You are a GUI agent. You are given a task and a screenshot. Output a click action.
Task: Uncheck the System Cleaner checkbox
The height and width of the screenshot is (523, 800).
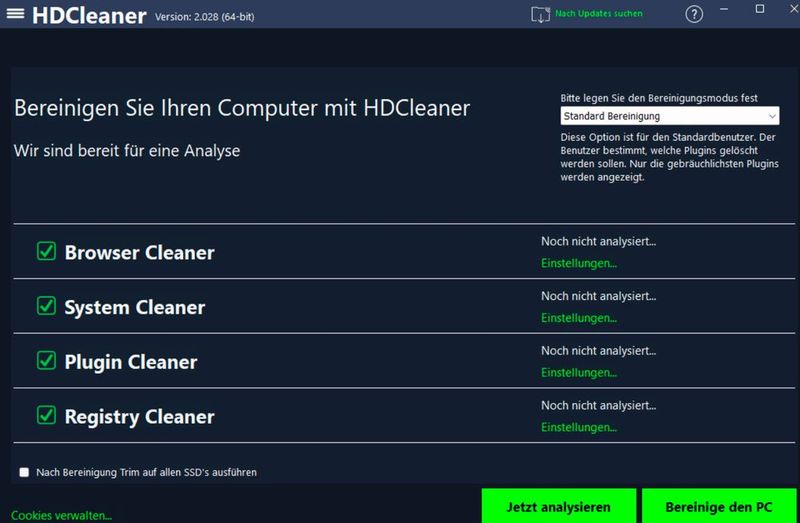(x=46, y=306)
